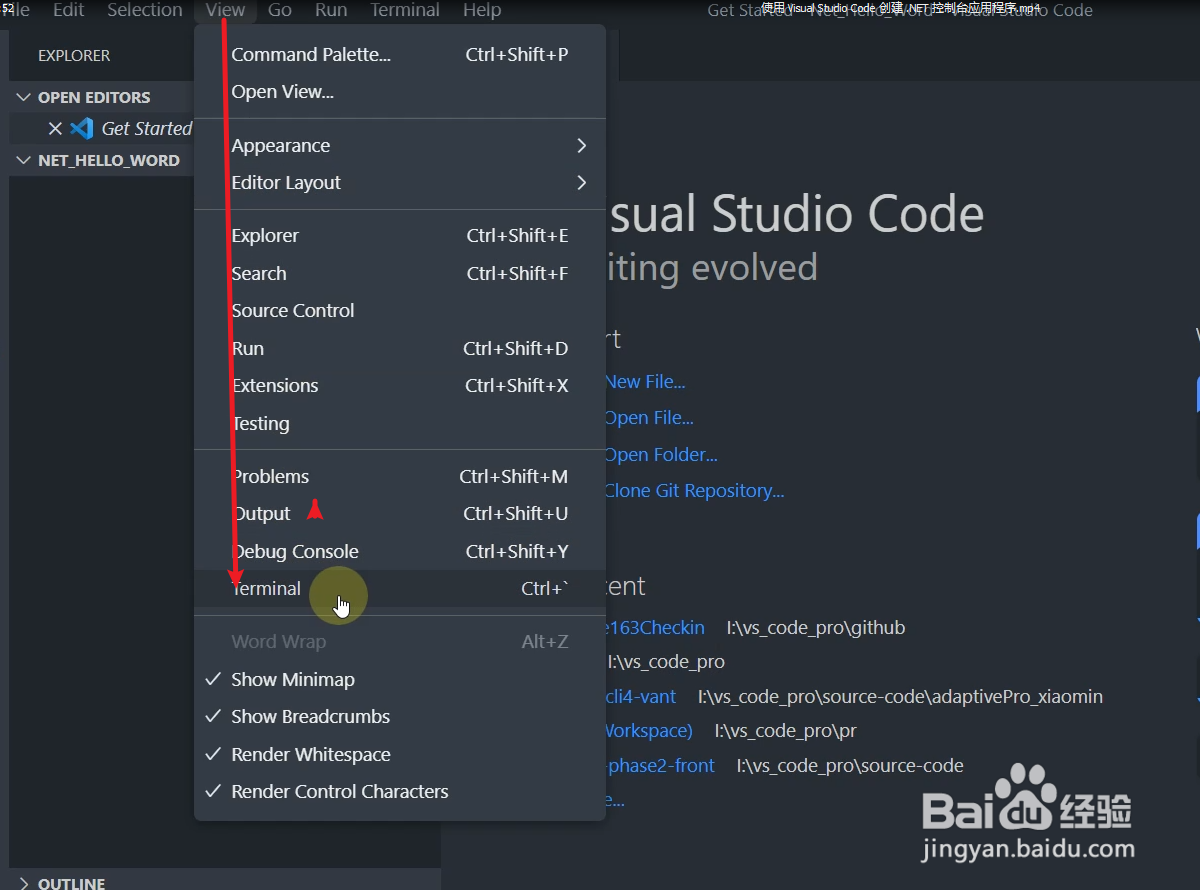
Task: Select Extensions menu entry
Action: [x=400, y=386]
